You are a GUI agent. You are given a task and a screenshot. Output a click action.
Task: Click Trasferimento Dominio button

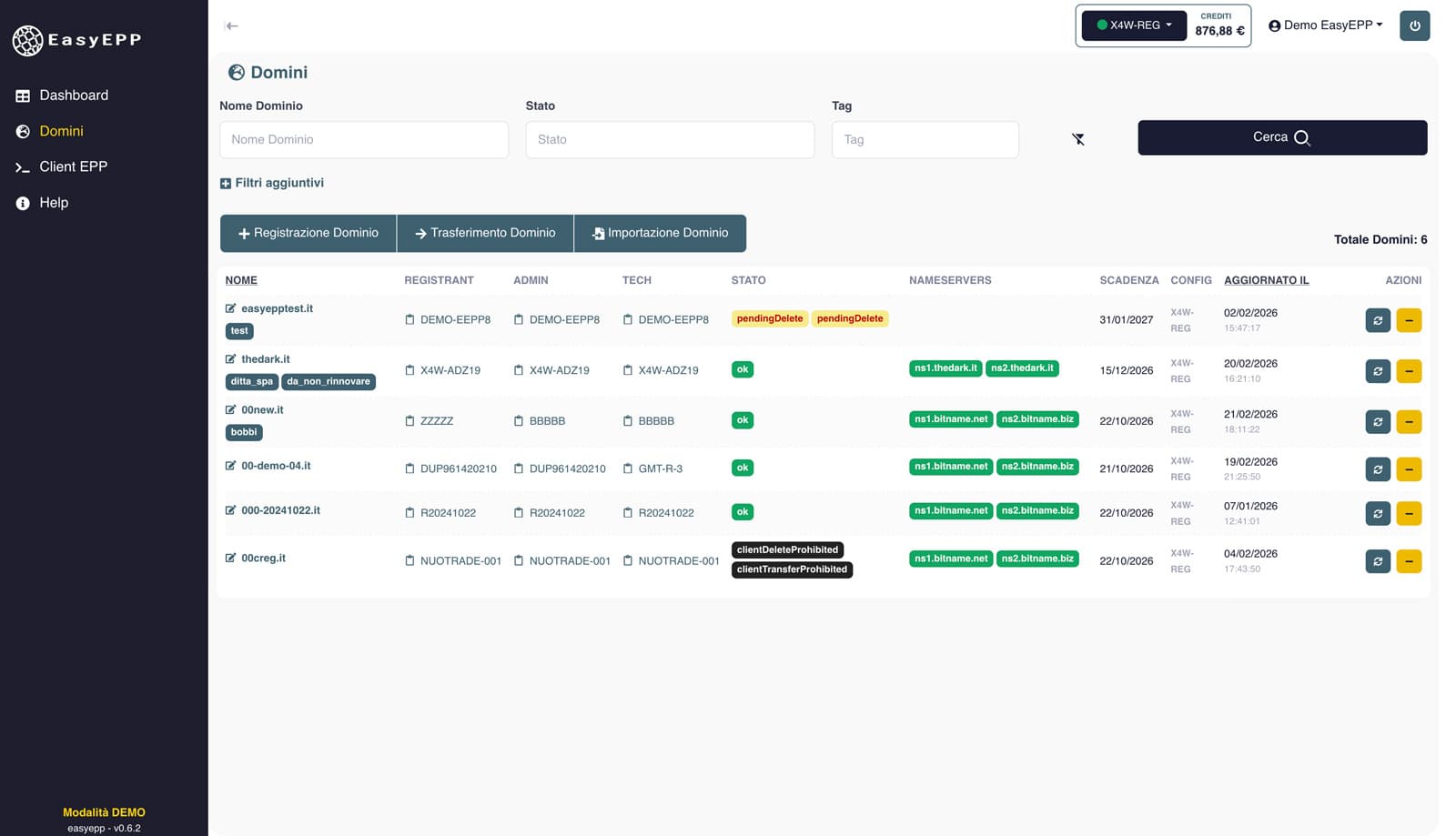click(x=485, y=233)
